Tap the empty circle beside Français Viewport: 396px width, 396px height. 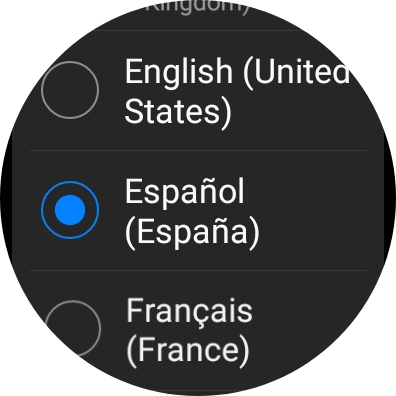72,328
